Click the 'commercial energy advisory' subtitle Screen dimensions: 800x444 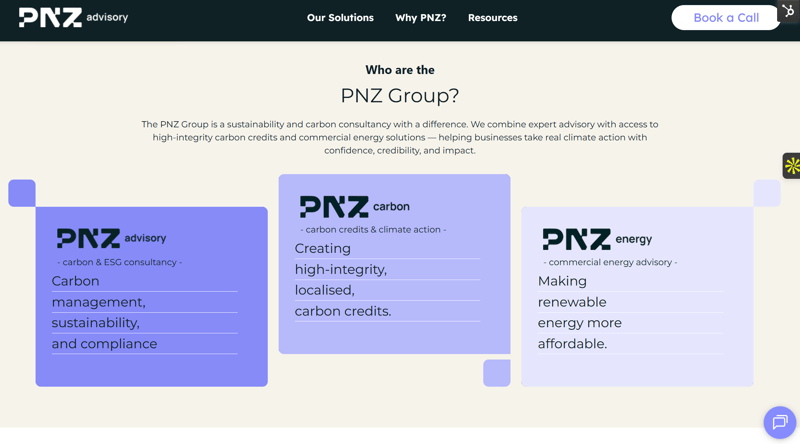click(x=610, y=262)
